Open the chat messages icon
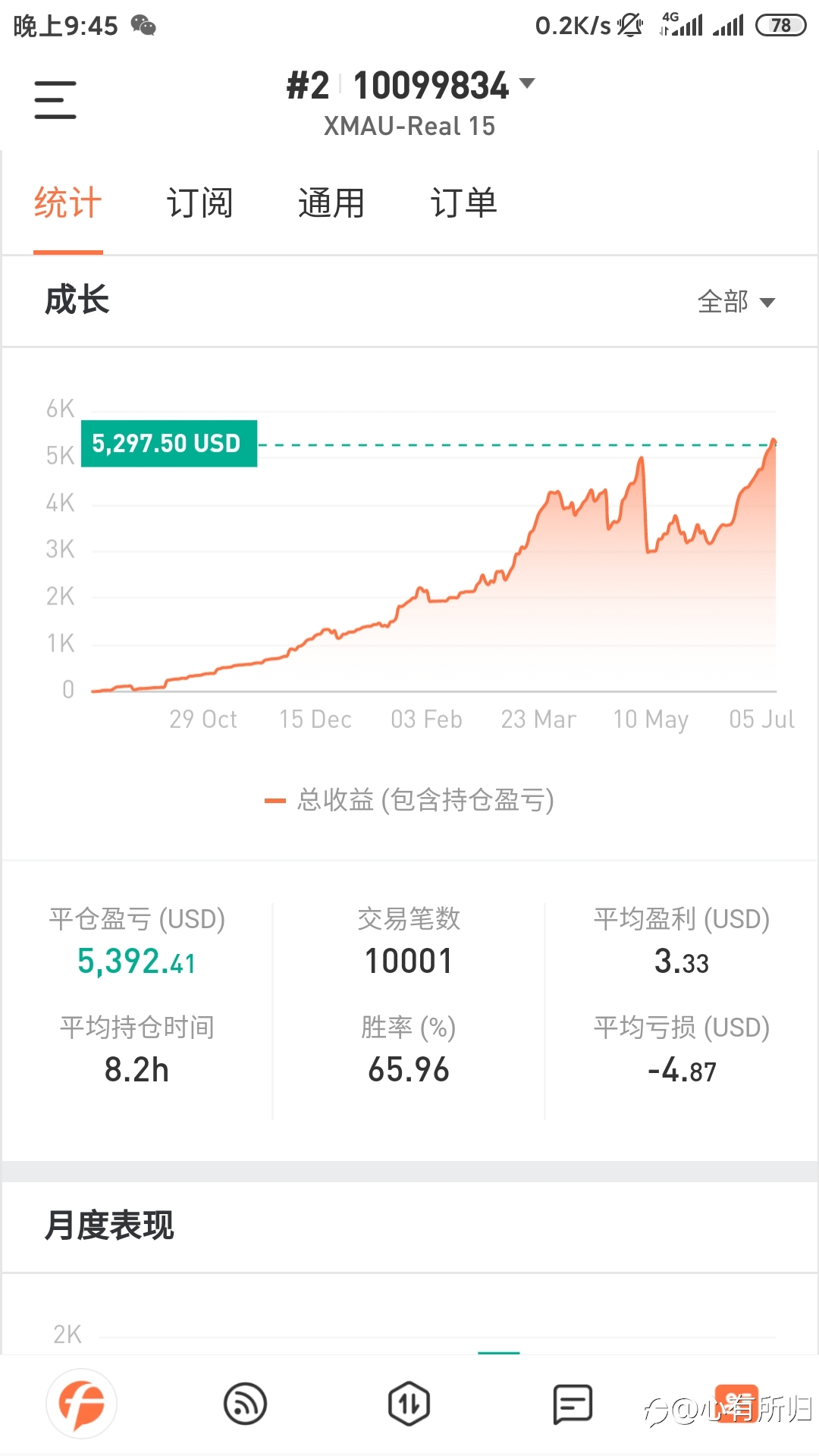The height and width of the screenshot is (1456, 819). coord(573,1404)
